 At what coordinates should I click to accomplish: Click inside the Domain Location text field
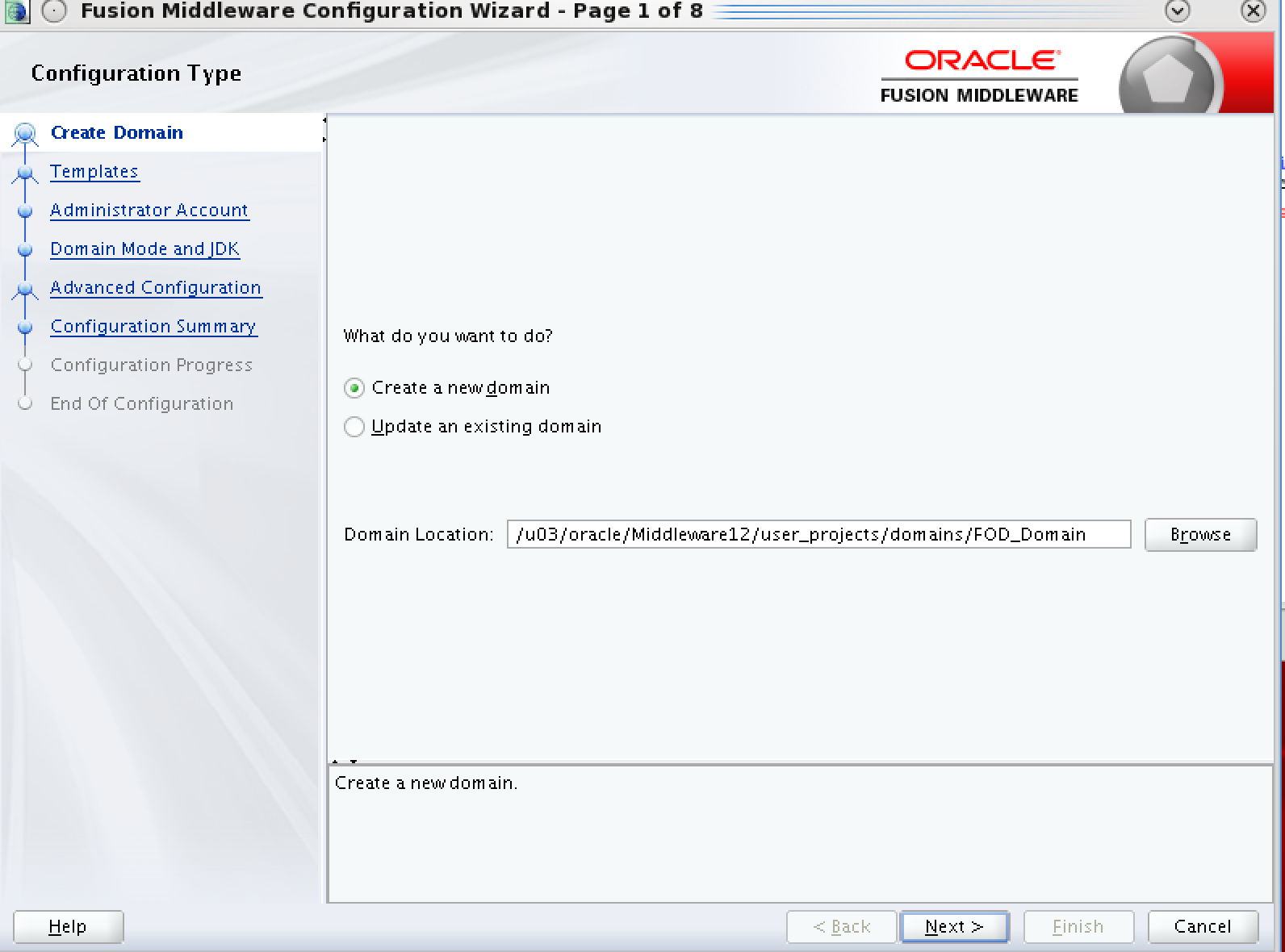pos(818,535)
